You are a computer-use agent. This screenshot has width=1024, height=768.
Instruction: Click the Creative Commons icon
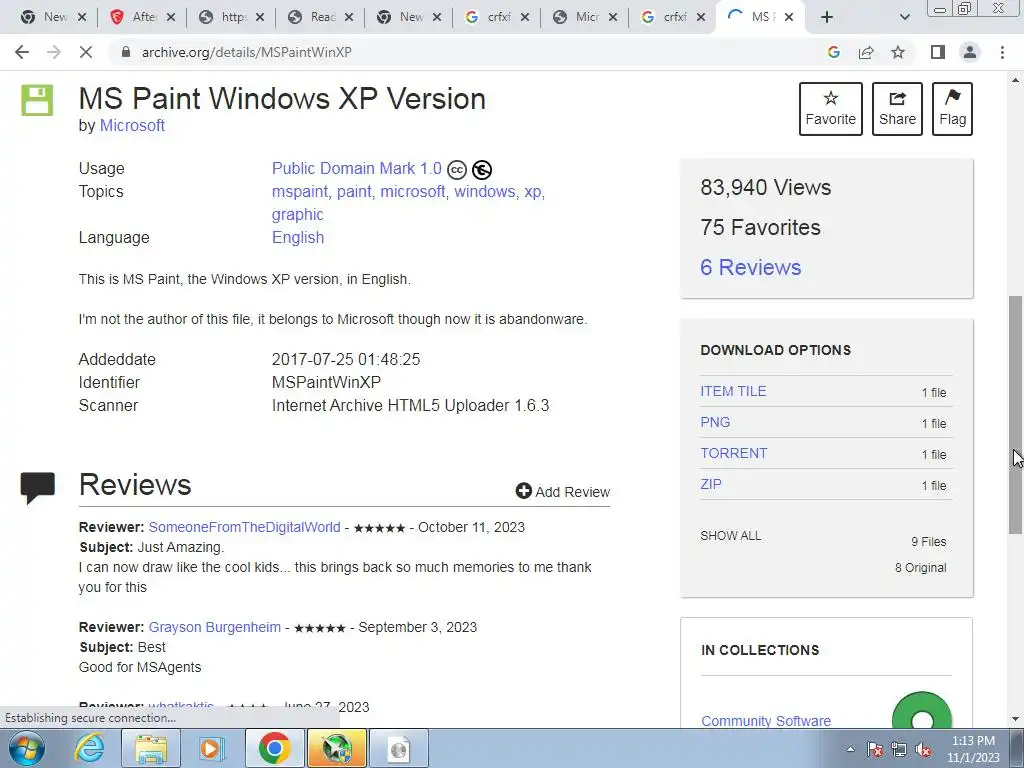pos(456,170)
